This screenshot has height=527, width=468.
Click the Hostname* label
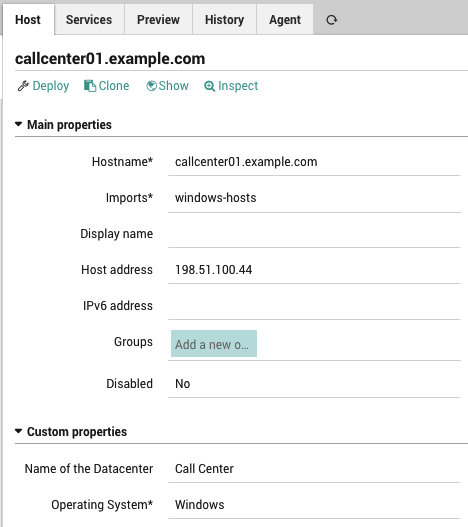(x=122, y=162)
